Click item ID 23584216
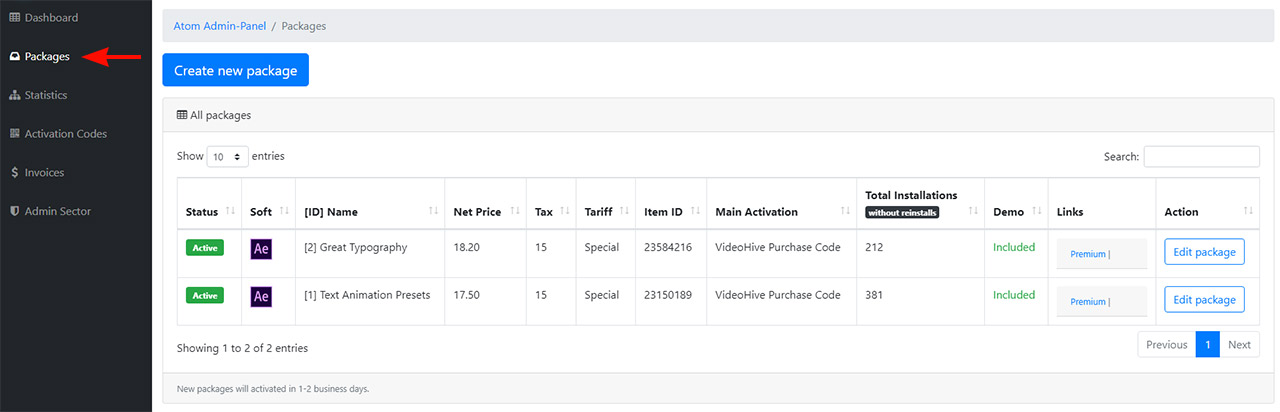The height and width of the screenshot is (412, 1280). pyautogui.click(x=668, y=247)
